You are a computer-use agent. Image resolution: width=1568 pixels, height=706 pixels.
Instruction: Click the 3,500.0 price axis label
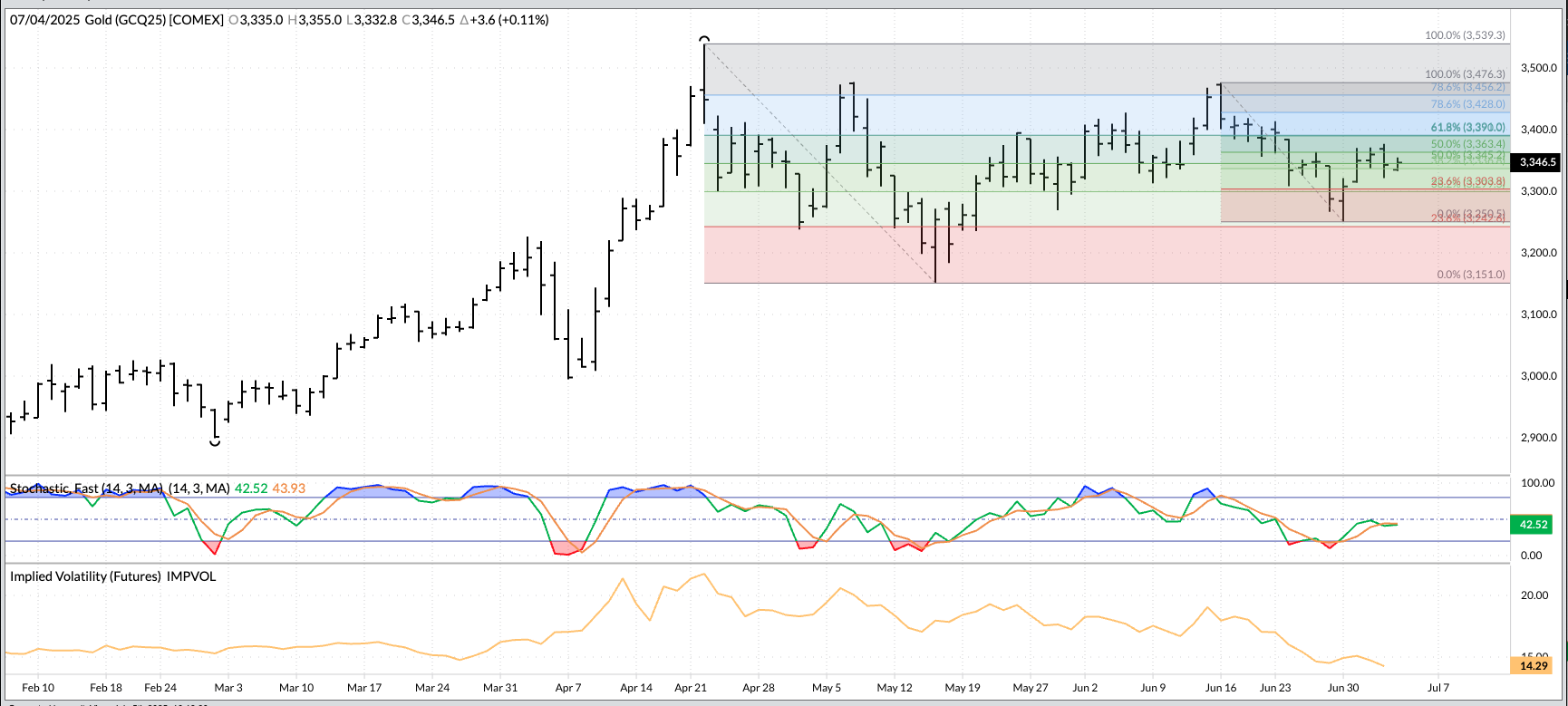[1539, 68]
